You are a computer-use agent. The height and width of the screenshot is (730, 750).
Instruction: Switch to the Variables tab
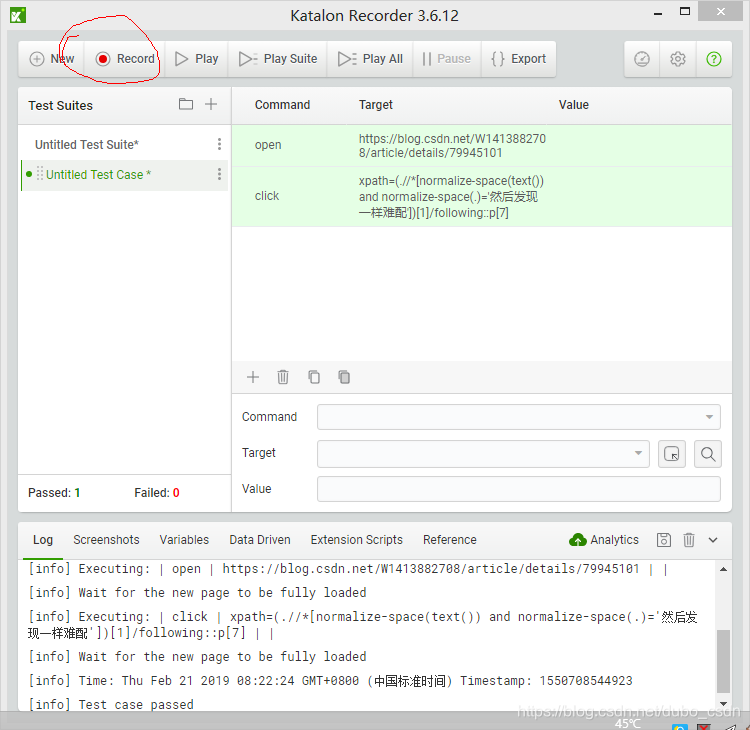tap(184, 540)
